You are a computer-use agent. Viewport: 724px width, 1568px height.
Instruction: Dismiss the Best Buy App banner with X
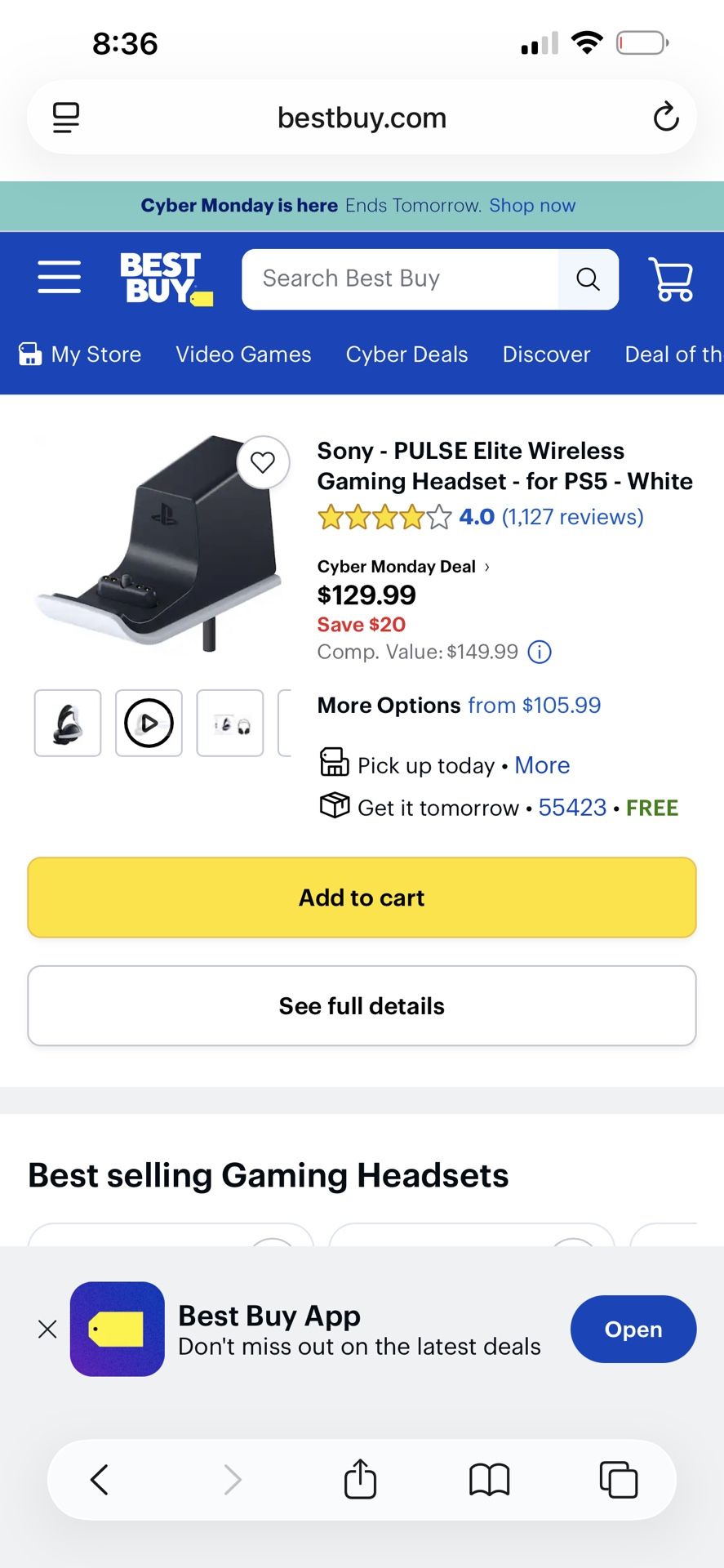(47, 1330)
